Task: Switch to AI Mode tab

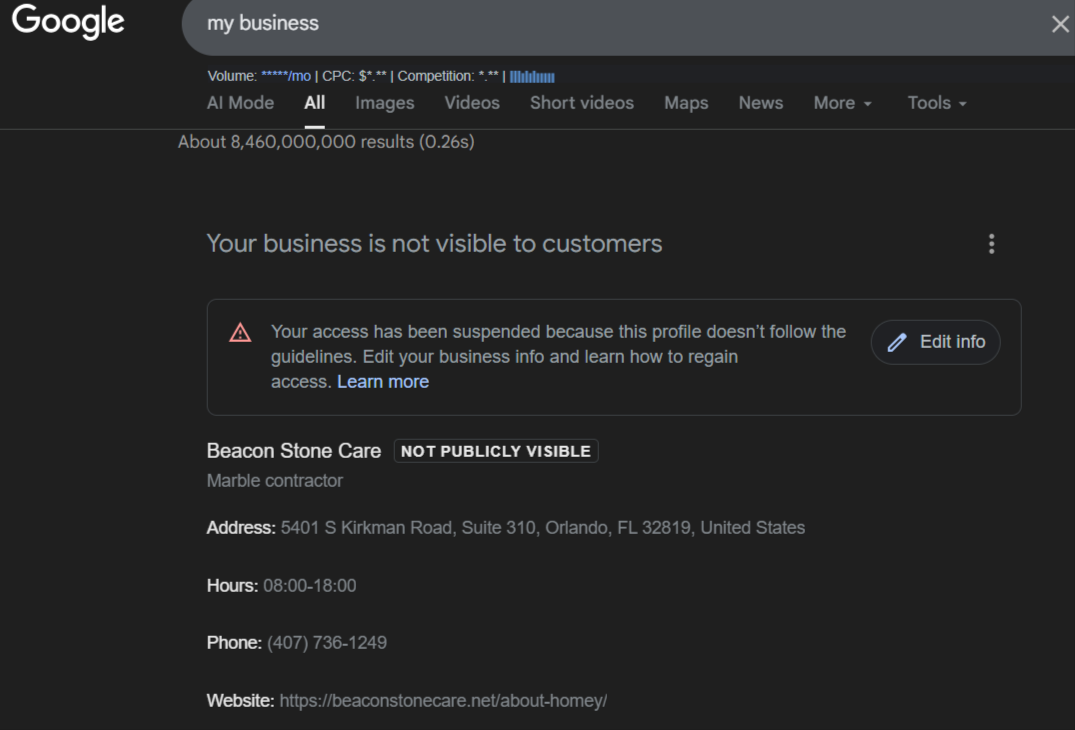Action: [240, 103]
